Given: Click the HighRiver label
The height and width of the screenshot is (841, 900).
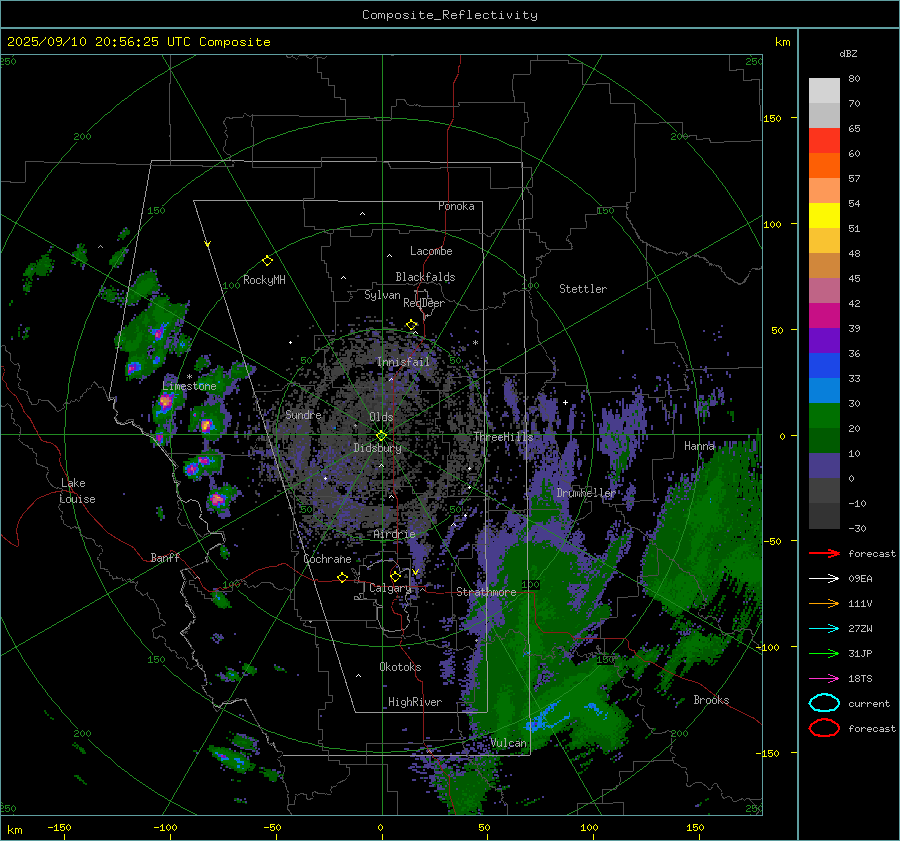Looking at the screenshot, I should coord(415,702).
